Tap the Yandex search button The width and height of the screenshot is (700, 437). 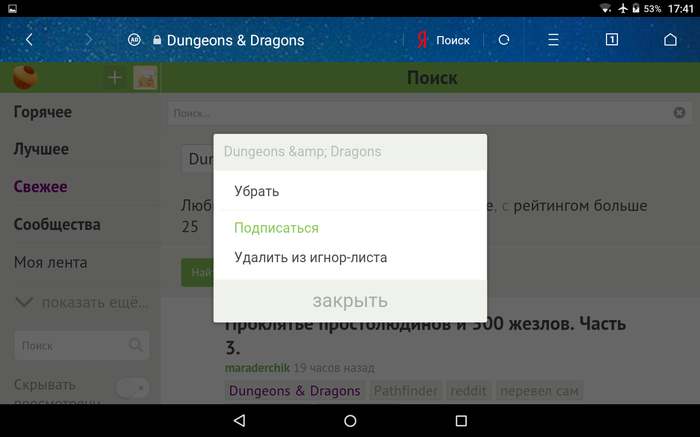tap(443, 40)
